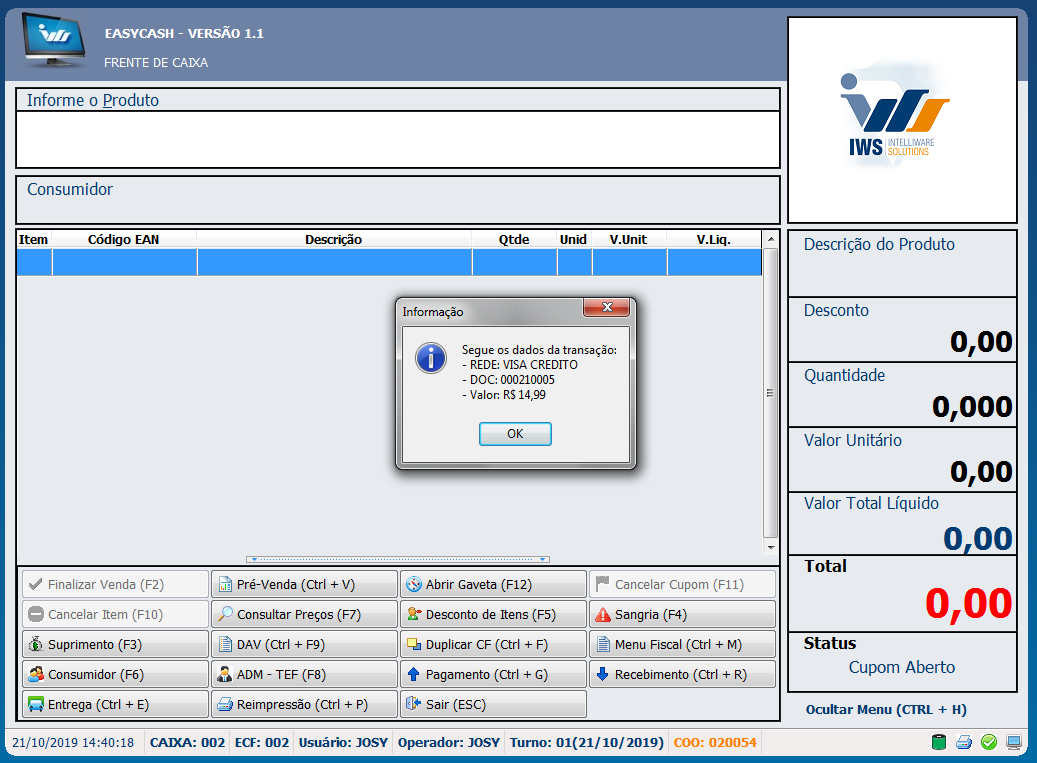Collapse panel using the dotted splitter handle
The height and width of the screenshot is (763, 1037).
coord(397,559)
